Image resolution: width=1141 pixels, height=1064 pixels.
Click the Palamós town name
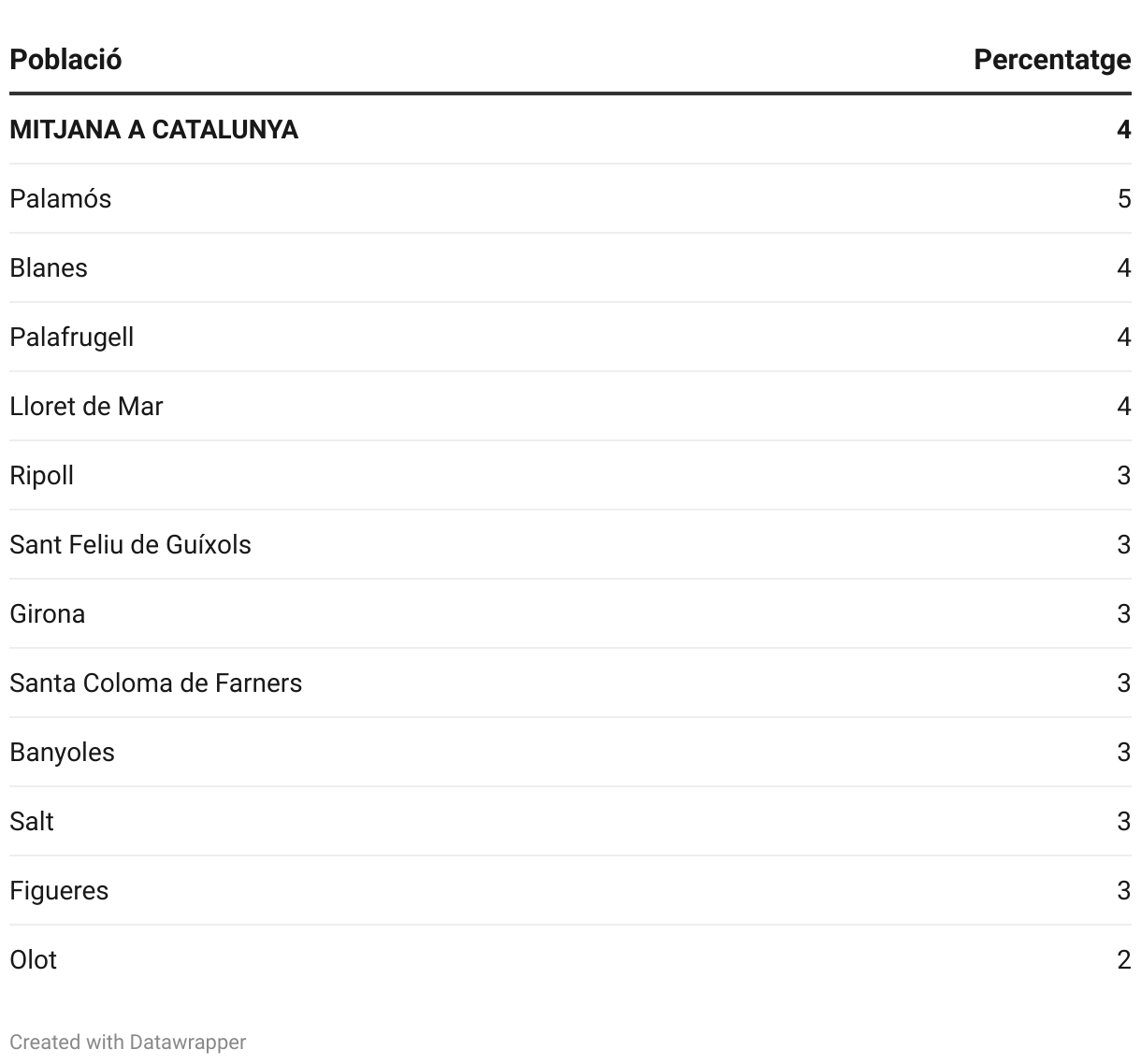click(60, 198)
